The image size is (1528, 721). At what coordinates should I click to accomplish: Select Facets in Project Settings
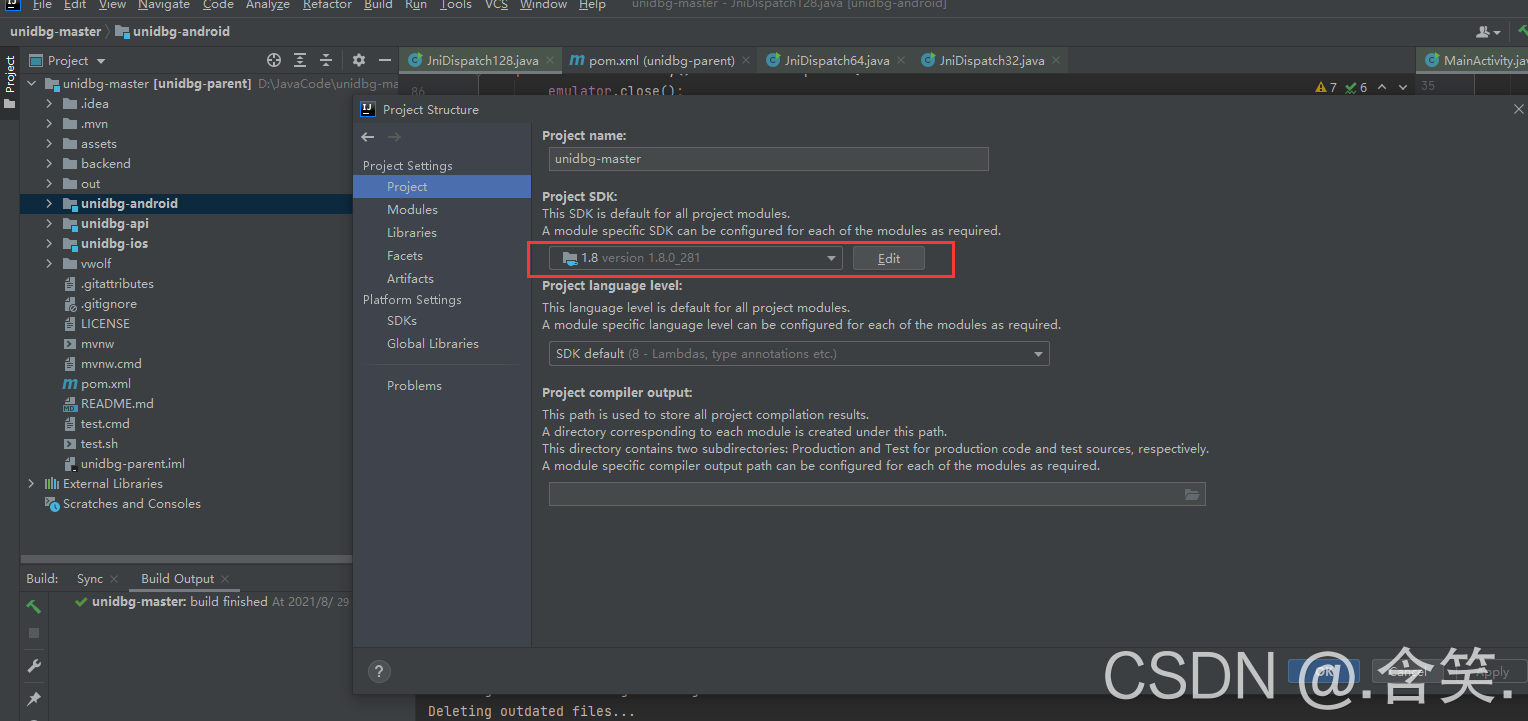click(405, 256)
